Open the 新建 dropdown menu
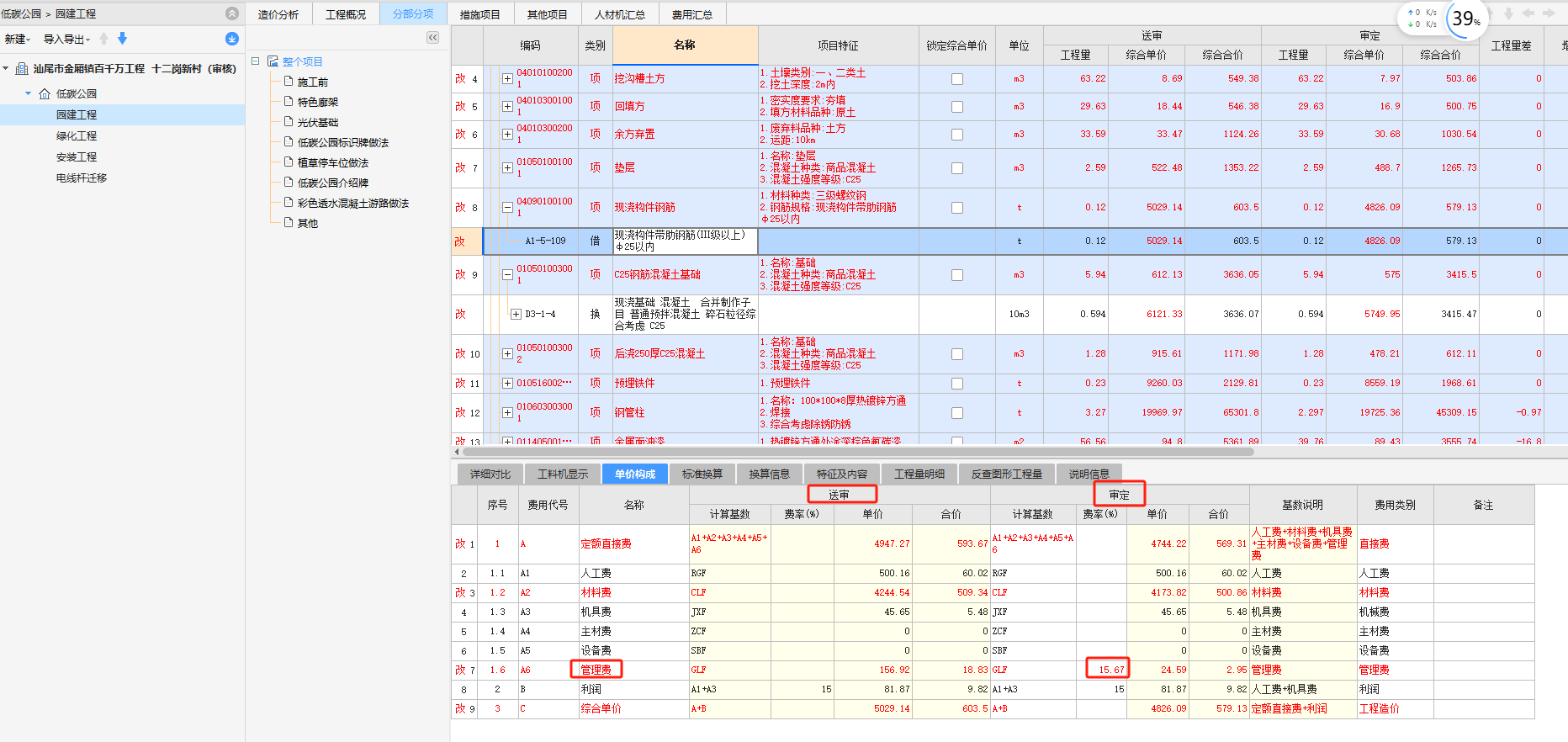1568x742 pixels. click(18, 40)
